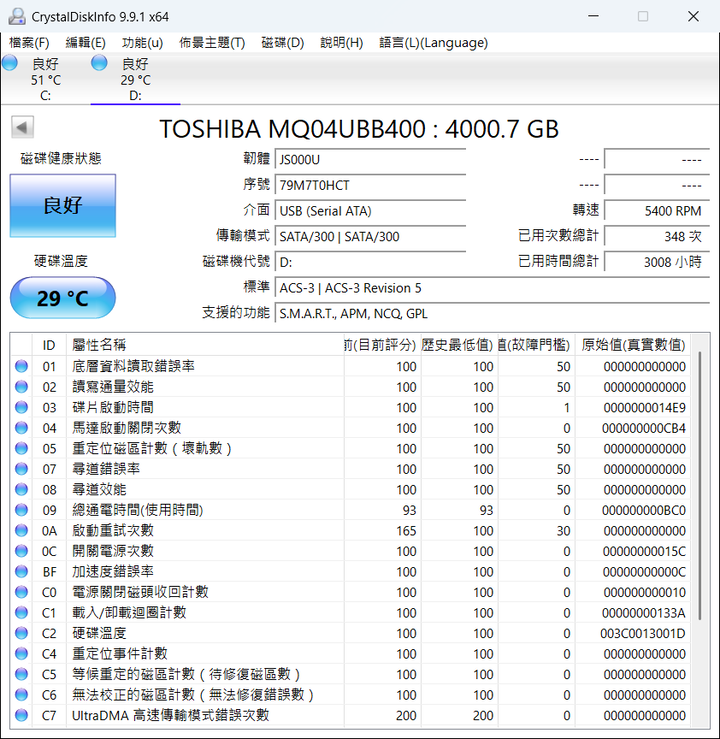
Task: Open the 磁碟(D) menu
Action: tap(283, 43)
